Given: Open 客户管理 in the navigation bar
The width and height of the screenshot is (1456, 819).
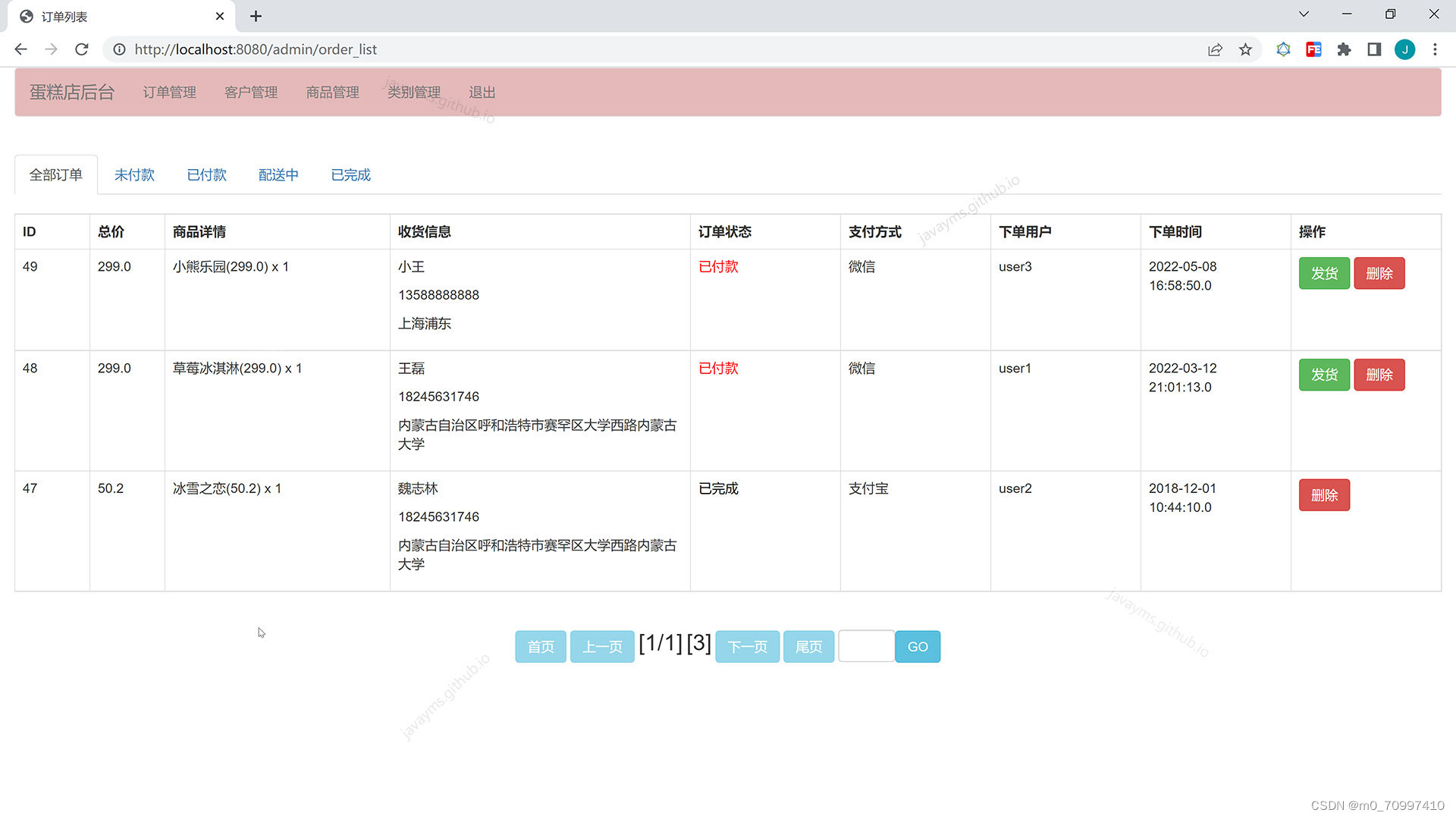Looking at the screenshot, I should coord(251,93).
